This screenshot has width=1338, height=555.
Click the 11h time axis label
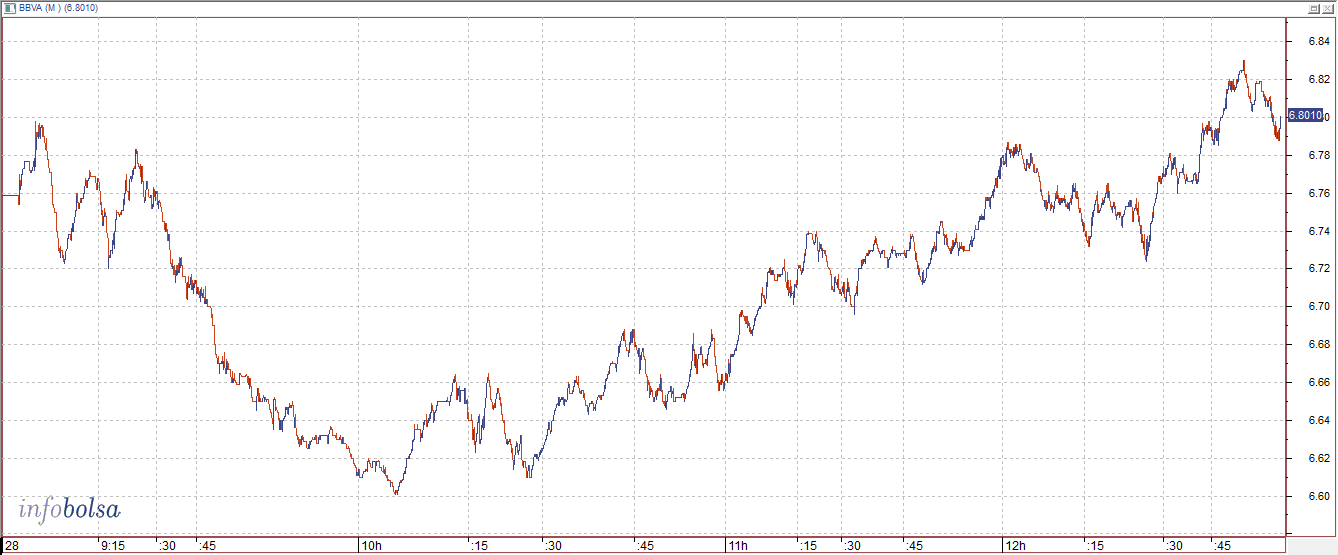pyautogui.click(x=738, y=546)
